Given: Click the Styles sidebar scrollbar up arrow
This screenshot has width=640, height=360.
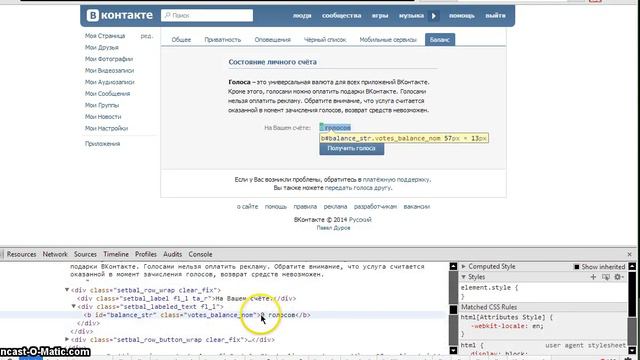Looking at the screenshot, I should [x=632, y=267].
